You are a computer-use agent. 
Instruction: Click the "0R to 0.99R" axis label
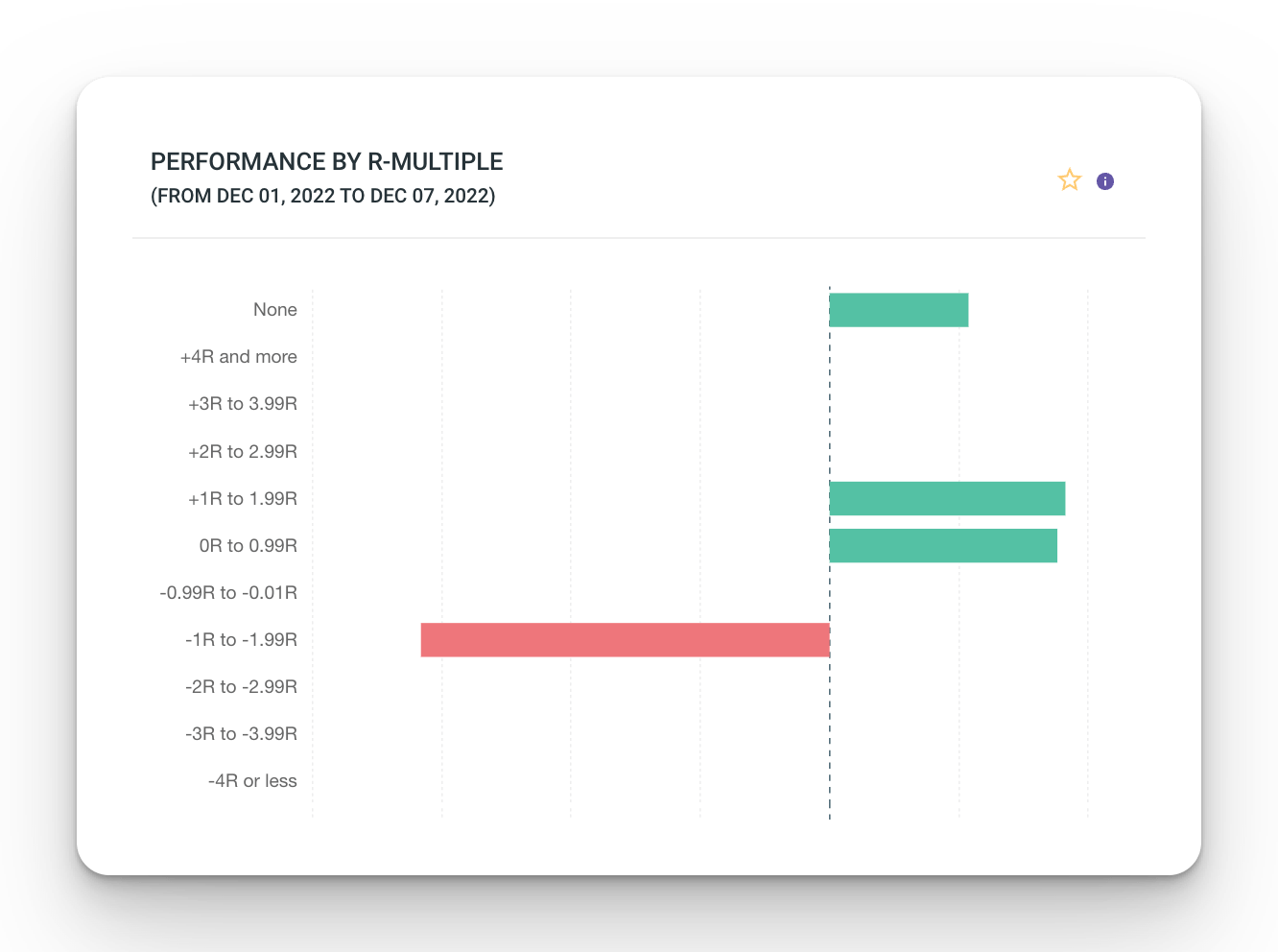click(248, 546)
